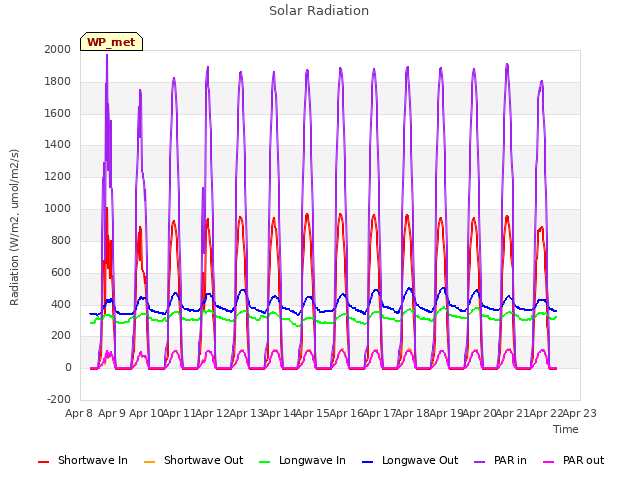The width and height of the screenshot is (640, 480).
Task: Click the 2000 y-axis tick label
Action: coord(58,49)
